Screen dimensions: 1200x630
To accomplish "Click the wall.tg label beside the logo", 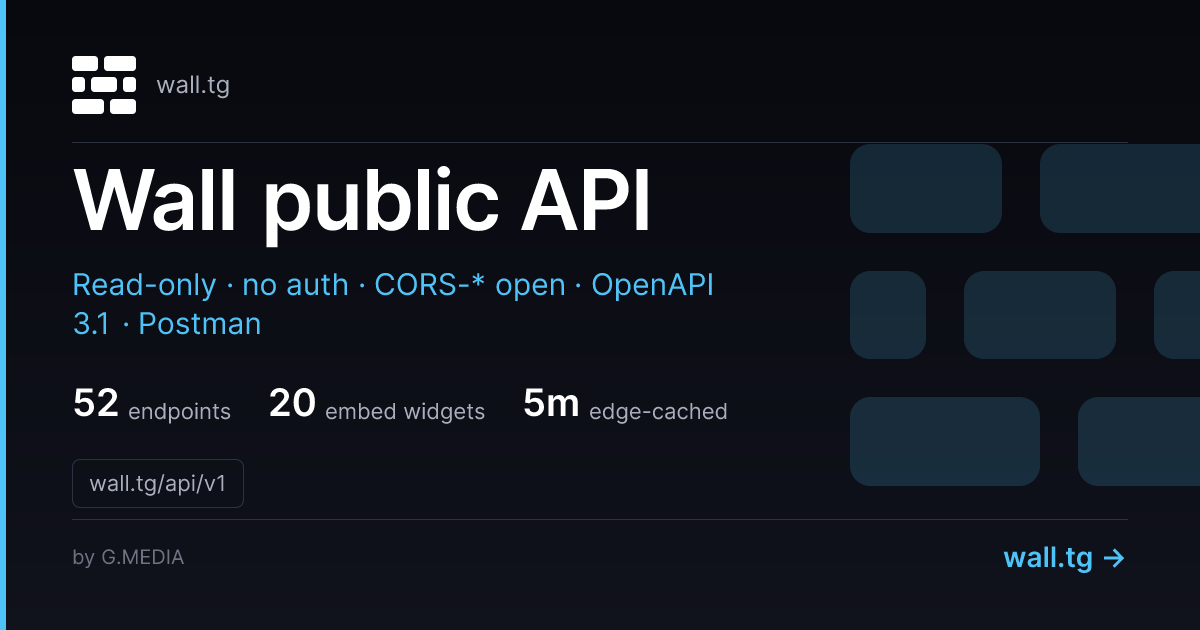I will click(x=193, y=85).
